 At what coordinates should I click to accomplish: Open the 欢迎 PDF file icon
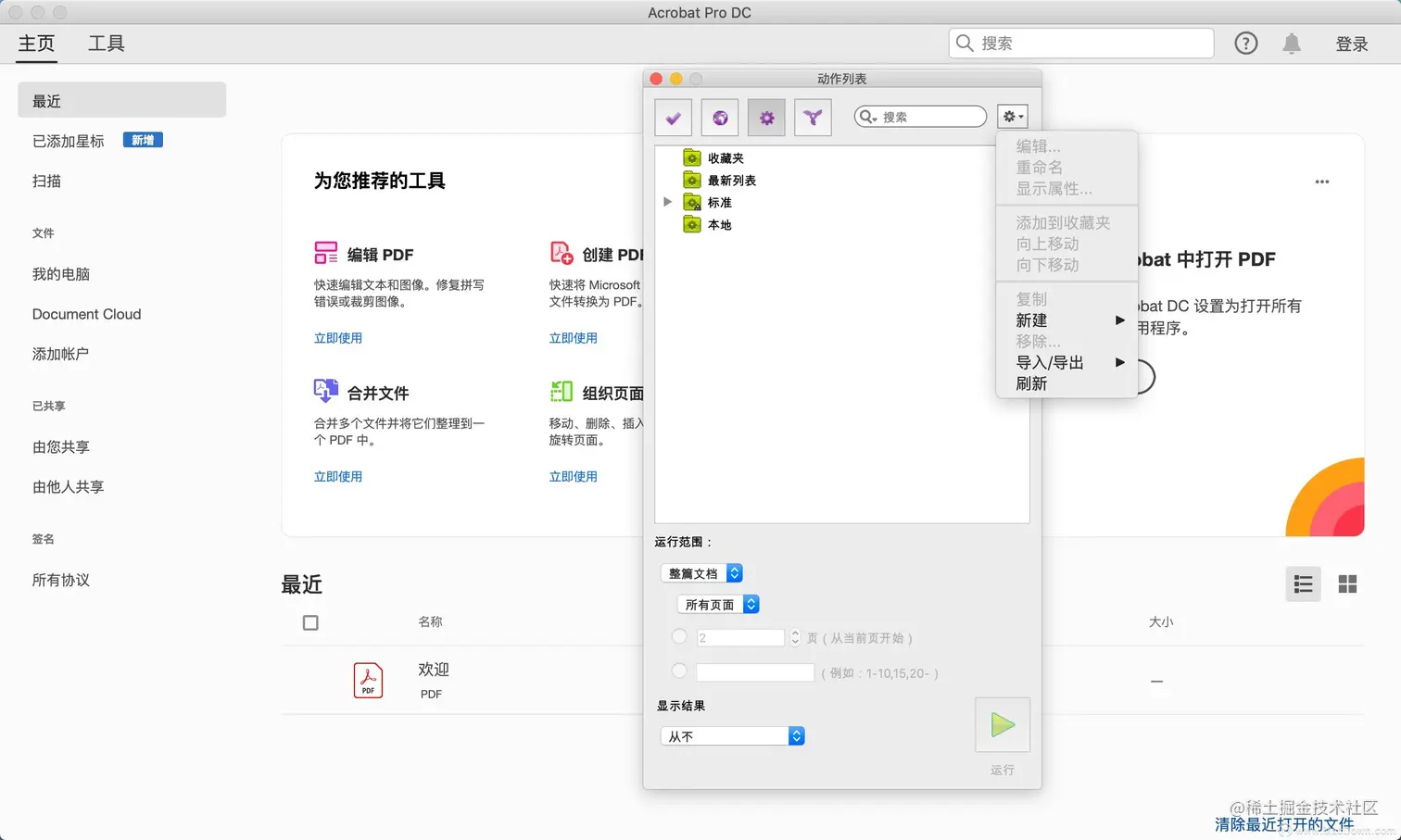[x=368, y=681]
